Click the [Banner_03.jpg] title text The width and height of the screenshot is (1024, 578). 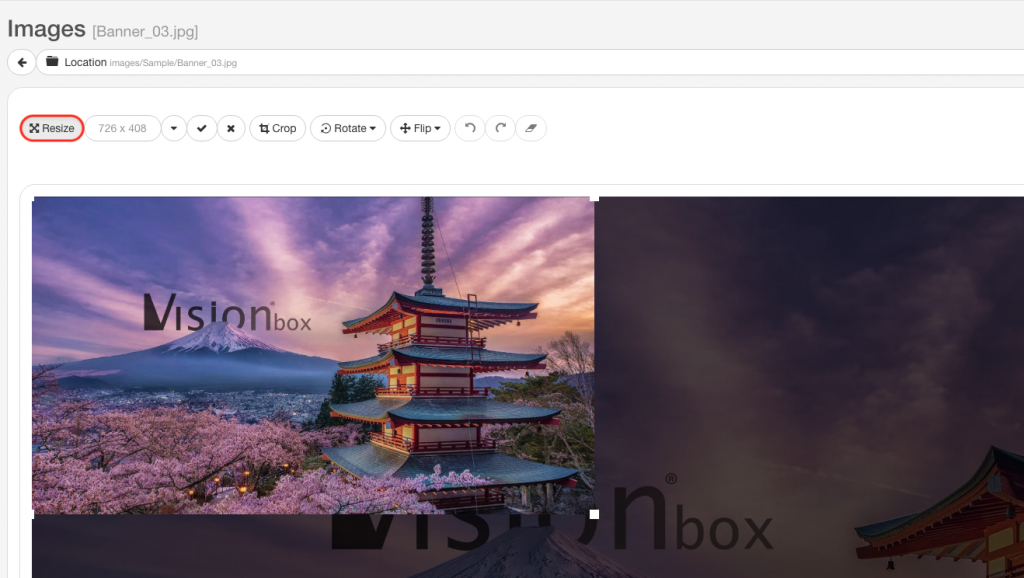pyautogui.click(x=145, y=31)
